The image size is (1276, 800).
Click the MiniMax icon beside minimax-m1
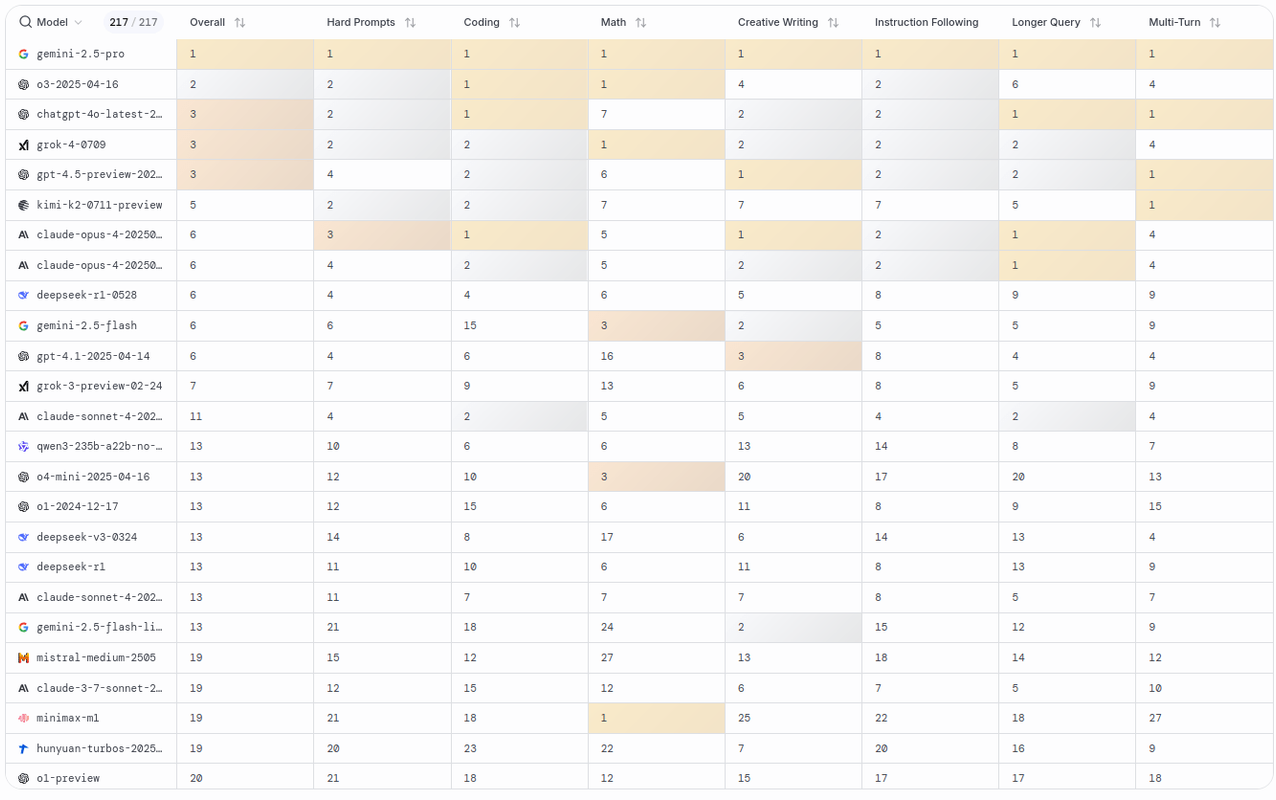point(24,718)
